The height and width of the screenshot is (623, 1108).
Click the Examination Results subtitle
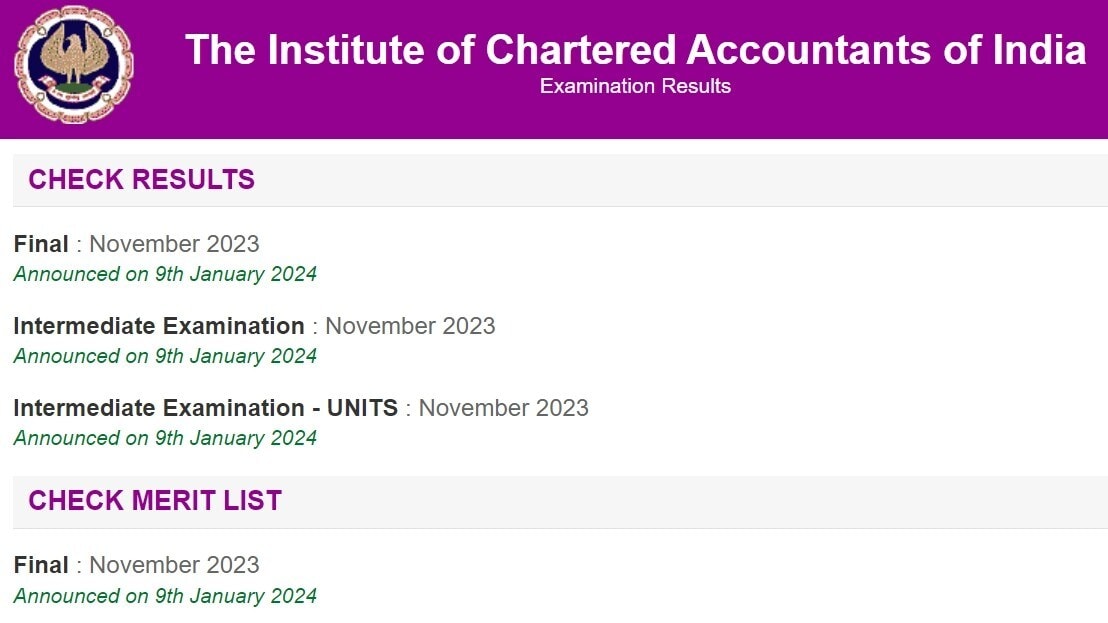tap(635, 87)
